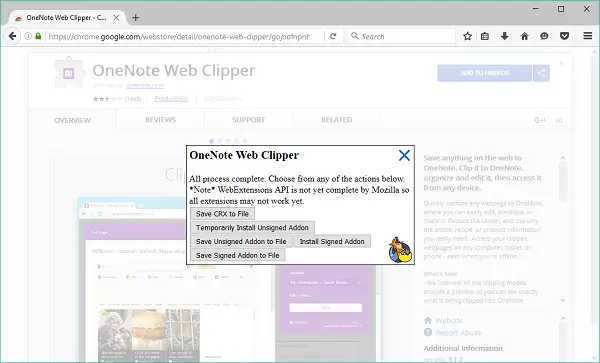Reload the page with the refresh icon

[x=333, y=36]
